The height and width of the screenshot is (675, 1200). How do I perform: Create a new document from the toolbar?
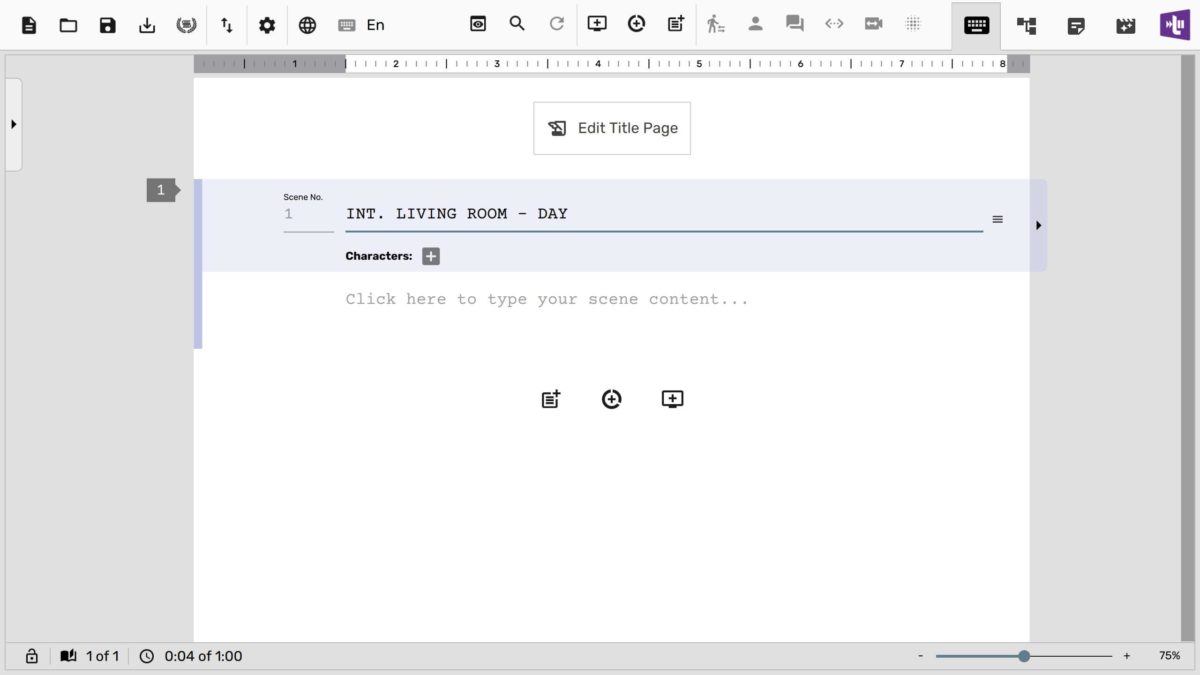29,25
